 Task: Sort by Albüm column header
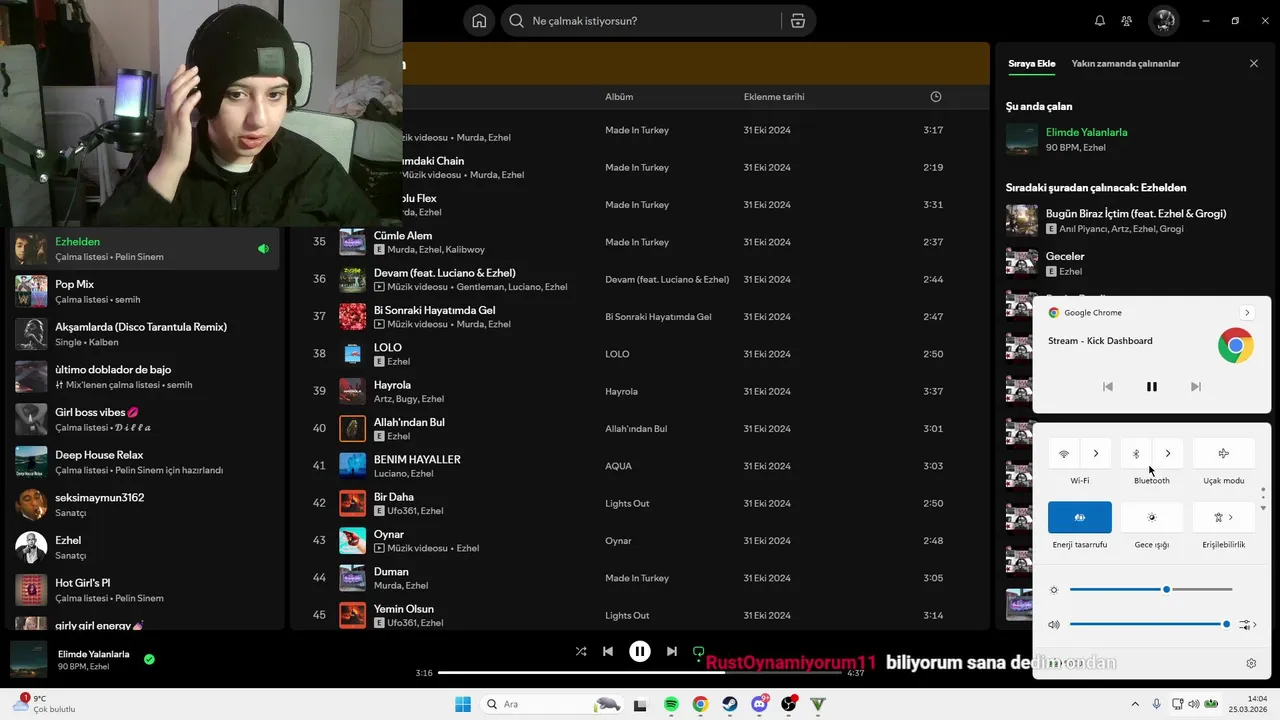click(619, 97)
